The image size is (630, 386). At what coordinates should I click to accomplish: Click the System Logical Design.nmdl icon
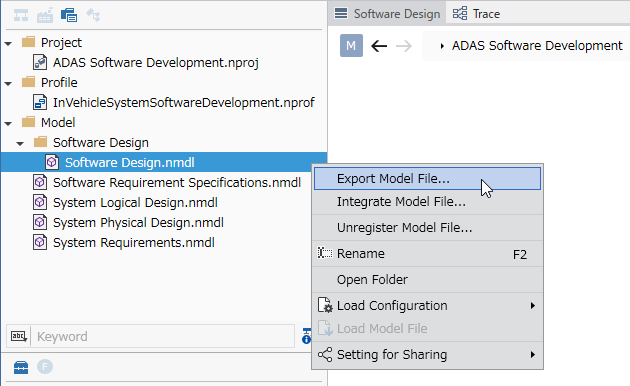(x=40, y=202)
